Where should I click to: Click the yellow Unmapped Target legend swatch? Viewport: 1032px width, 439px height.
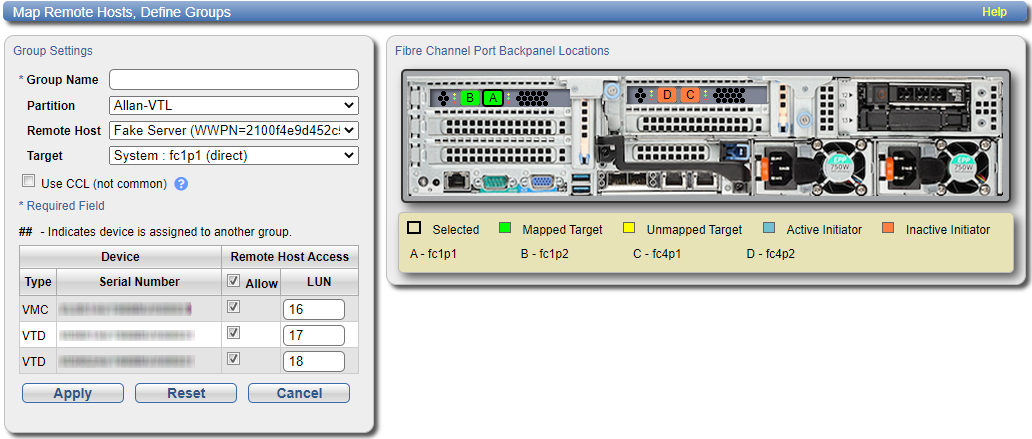(628, 229)
